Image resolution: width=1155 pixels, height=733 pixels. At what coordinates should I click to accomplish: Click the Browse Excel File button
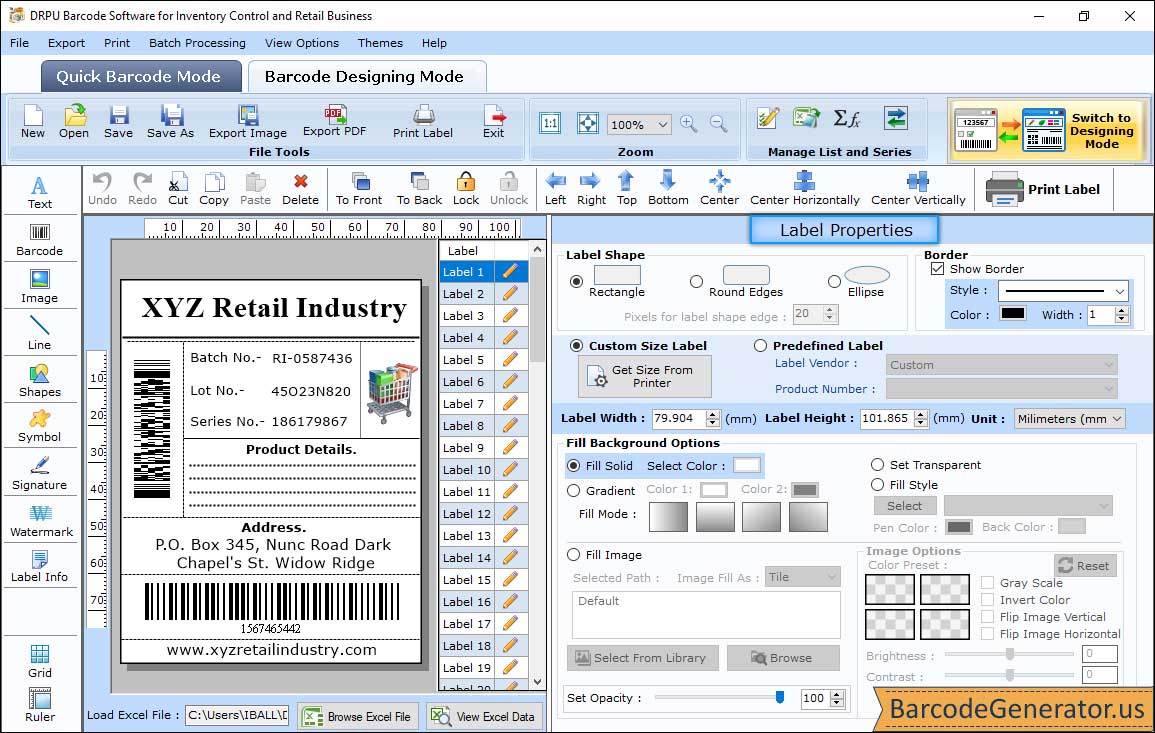[357, 716]
